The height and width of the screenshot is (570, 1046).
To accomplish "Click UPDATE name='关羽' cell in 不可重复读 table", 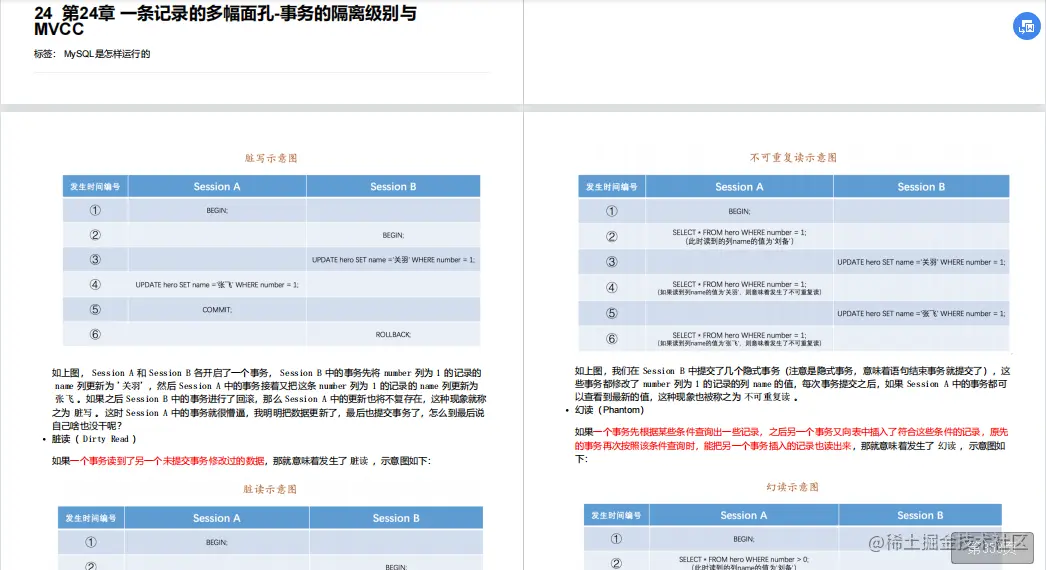I will 921,262.
